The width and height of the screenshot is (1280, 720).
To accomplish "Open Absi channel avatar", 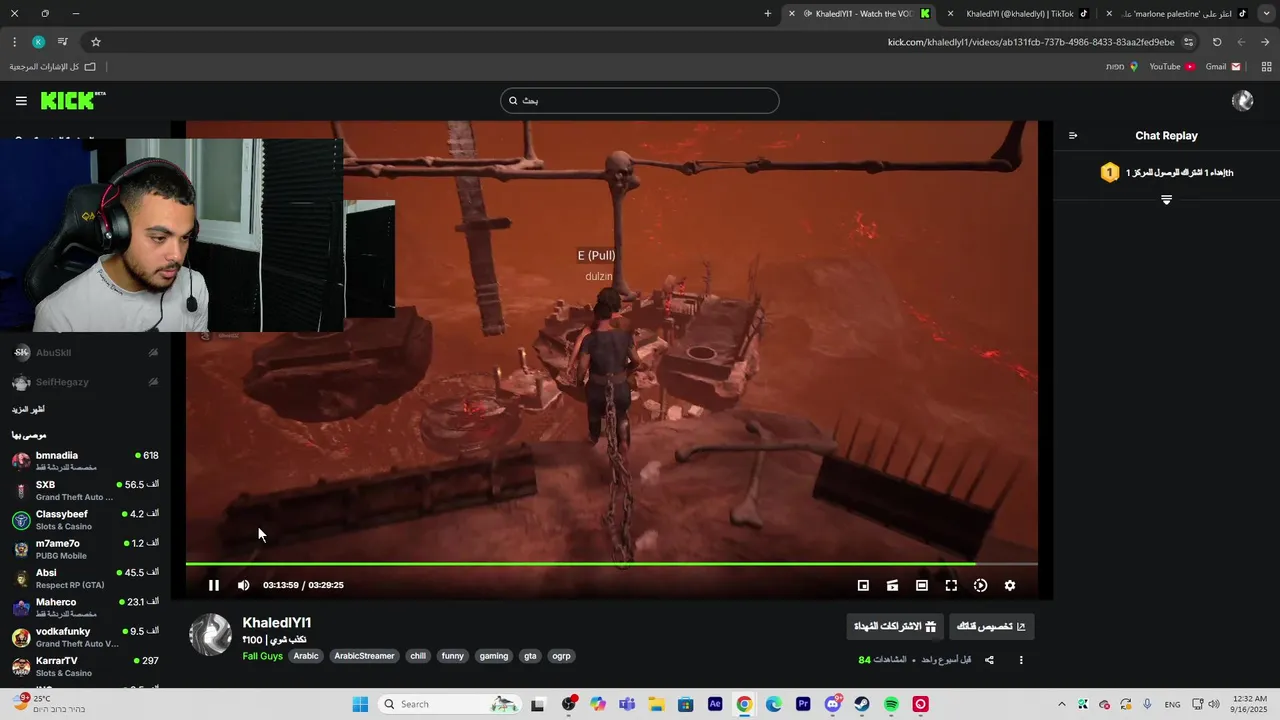I will click(20, 579).
